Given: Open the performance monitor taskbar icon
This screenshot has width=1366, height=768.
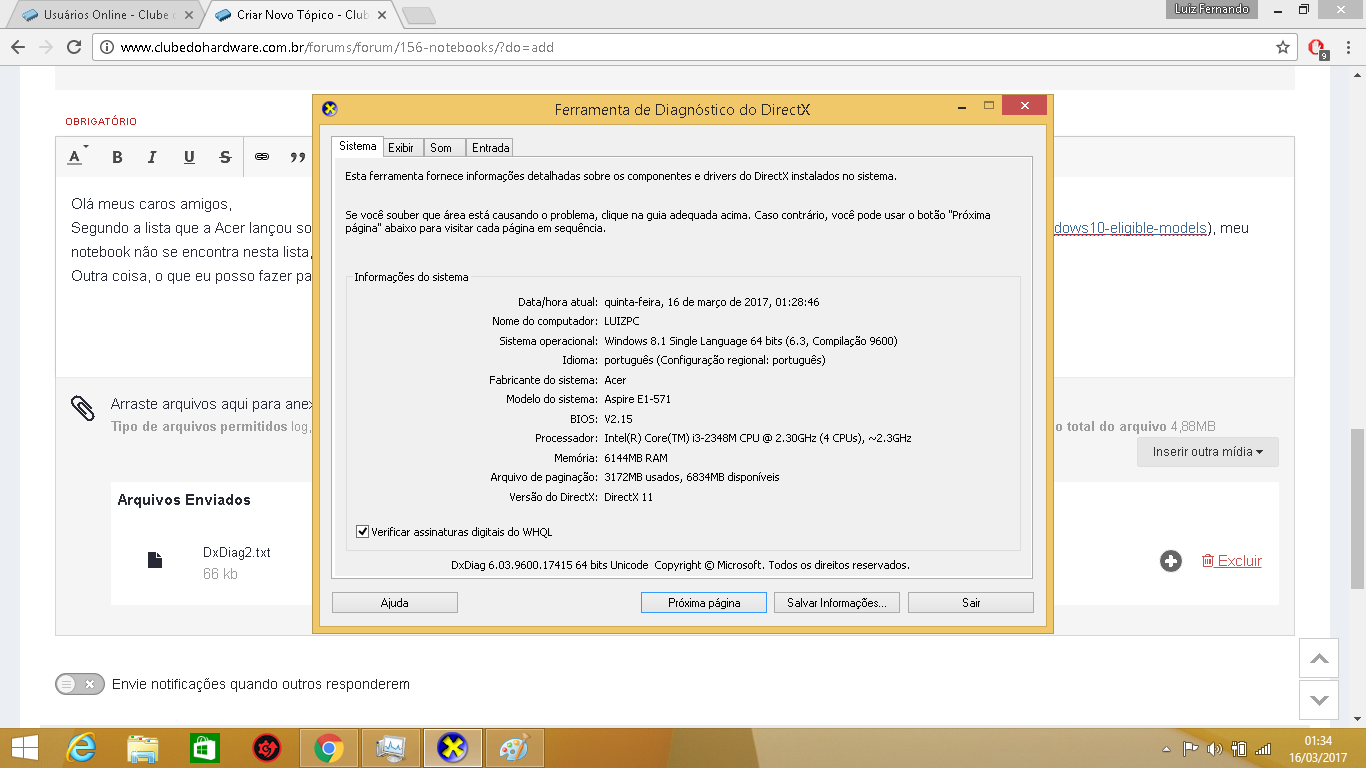Looking at the screenshot, I should tap(390, 748).
